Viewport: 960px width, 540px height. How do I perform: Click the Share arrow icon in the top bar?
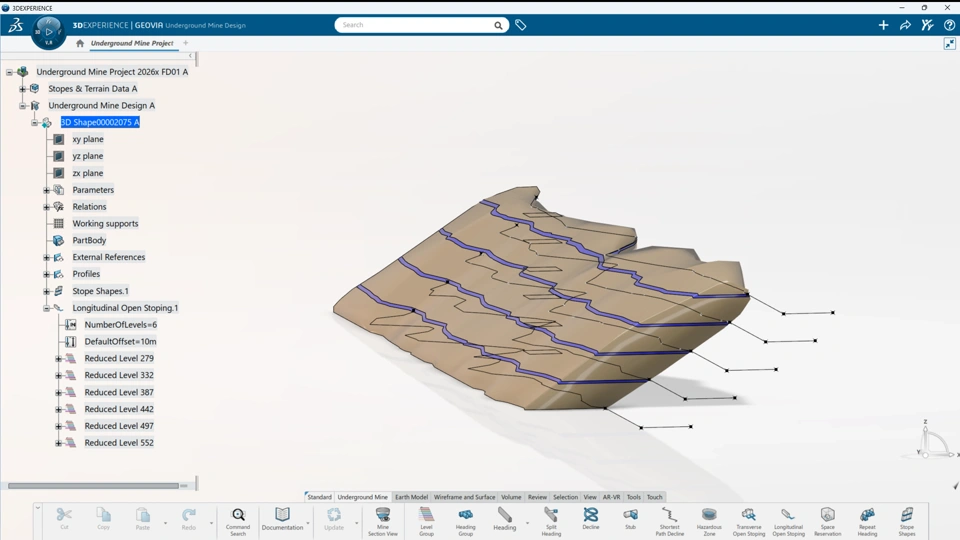click(905, 25)
